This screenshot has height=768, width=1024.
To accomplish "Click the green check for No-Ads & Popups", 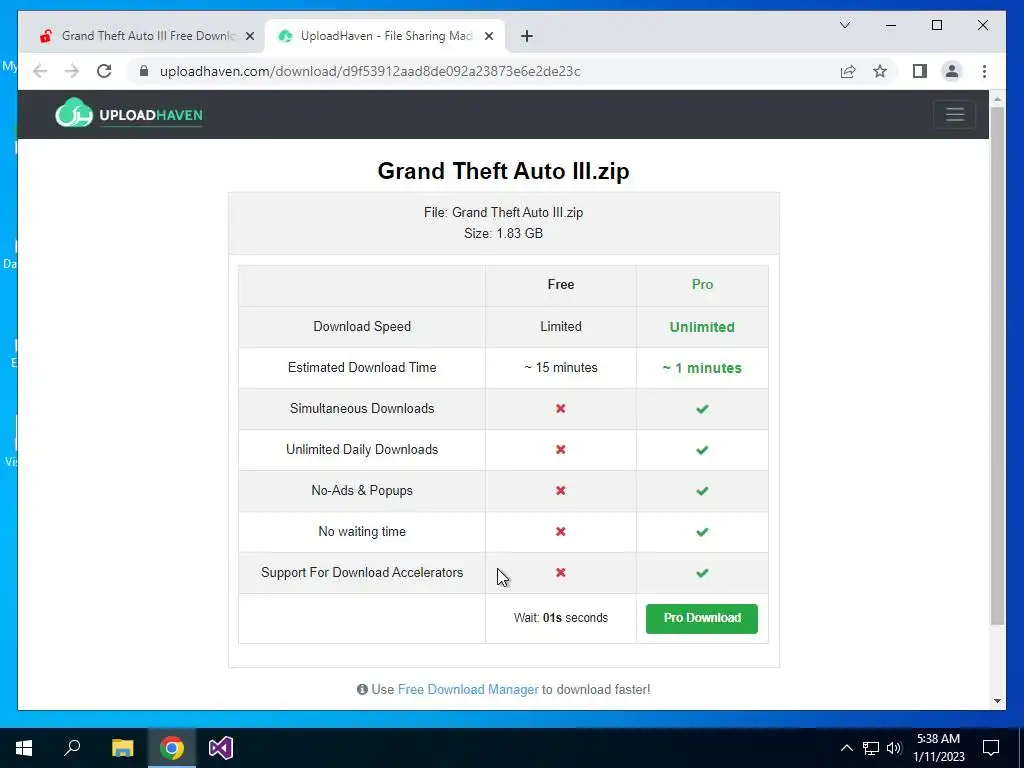I will coord(702,491).
